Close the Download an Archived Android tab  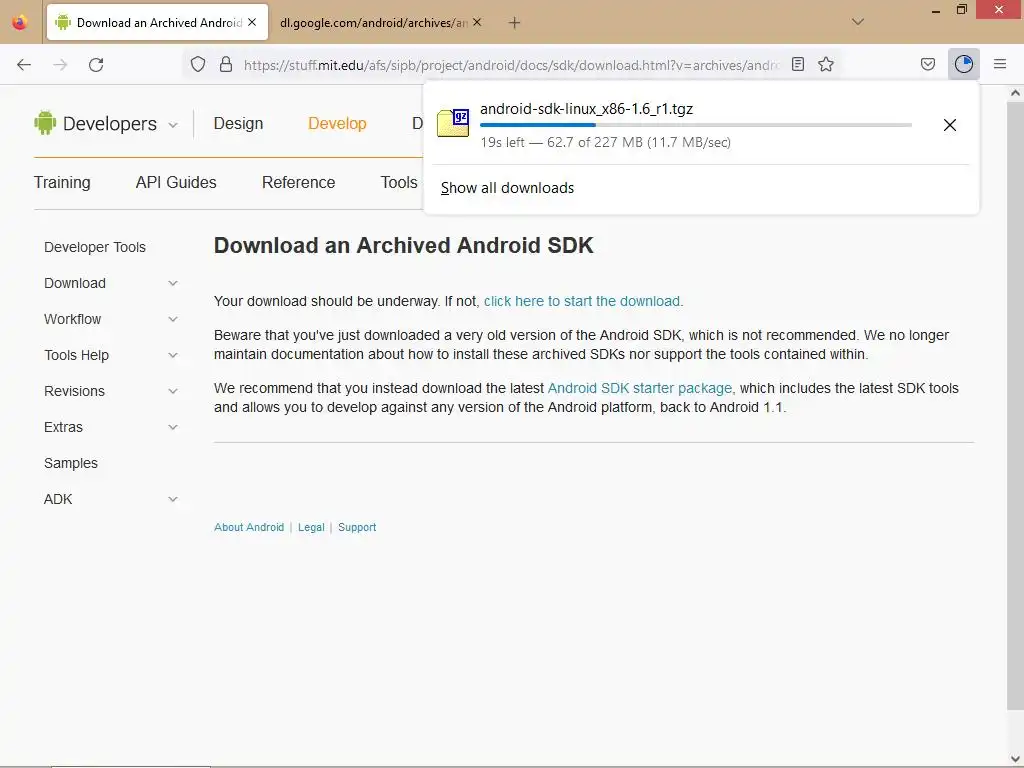252,22
